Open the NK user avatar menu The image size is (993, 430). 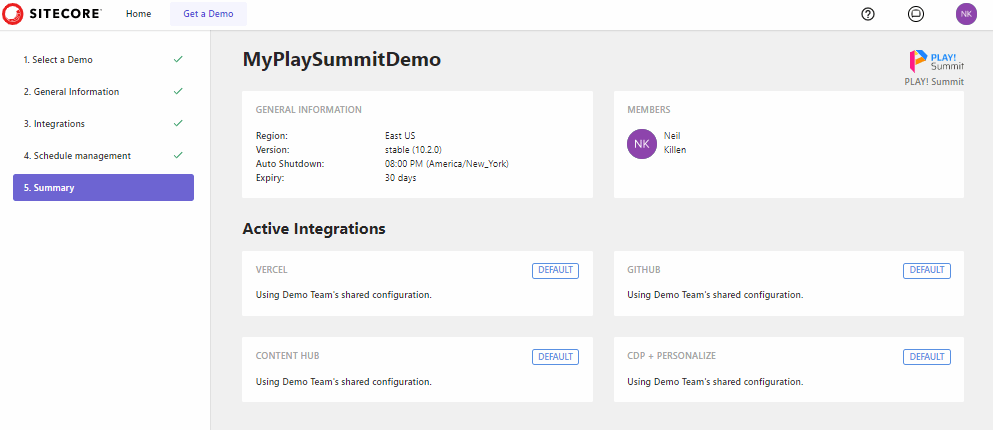965,14
